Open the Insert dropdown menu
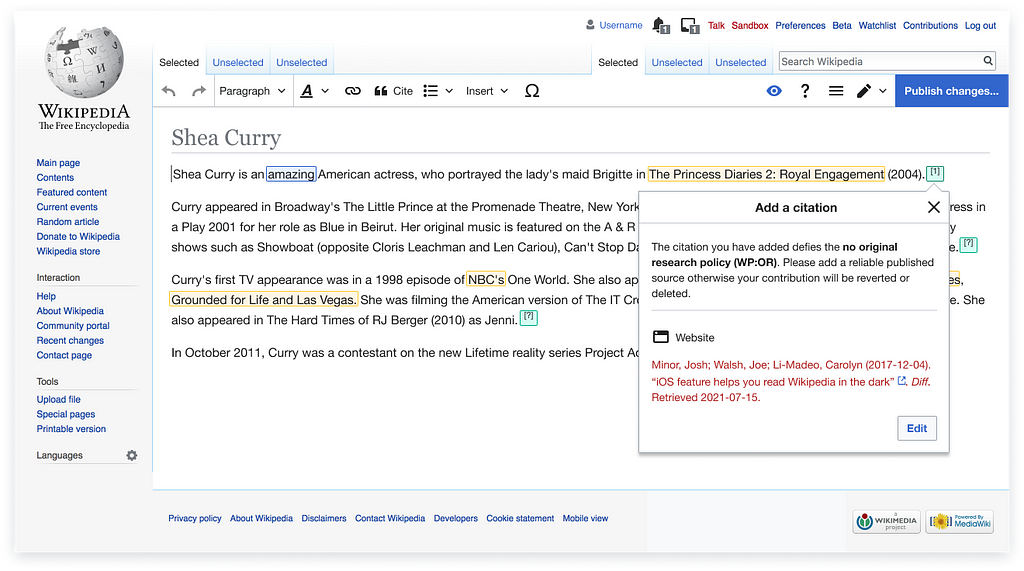Viewport: 1024px width, 571px height. coord(487,91)
